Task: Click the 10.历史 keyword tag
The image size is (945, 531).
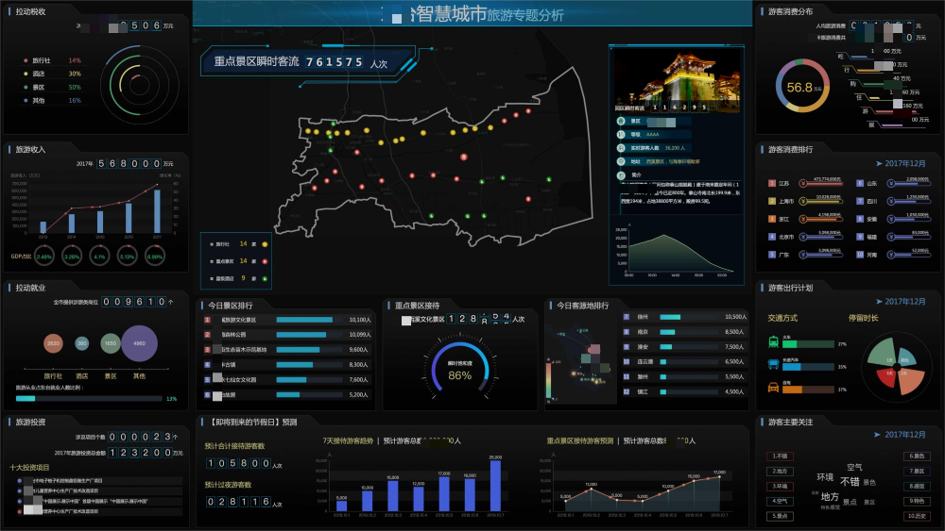Action: pos(916,516)
